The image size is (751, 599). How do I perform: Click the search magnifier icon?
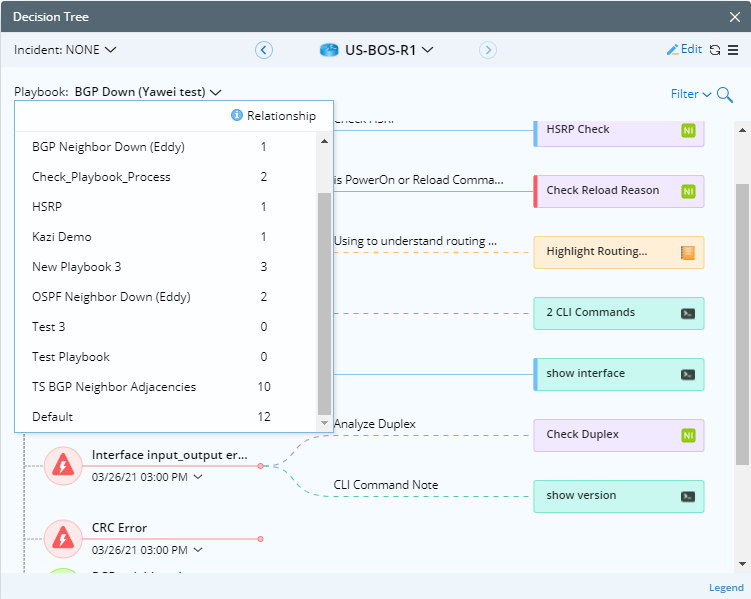coord(725,95)
